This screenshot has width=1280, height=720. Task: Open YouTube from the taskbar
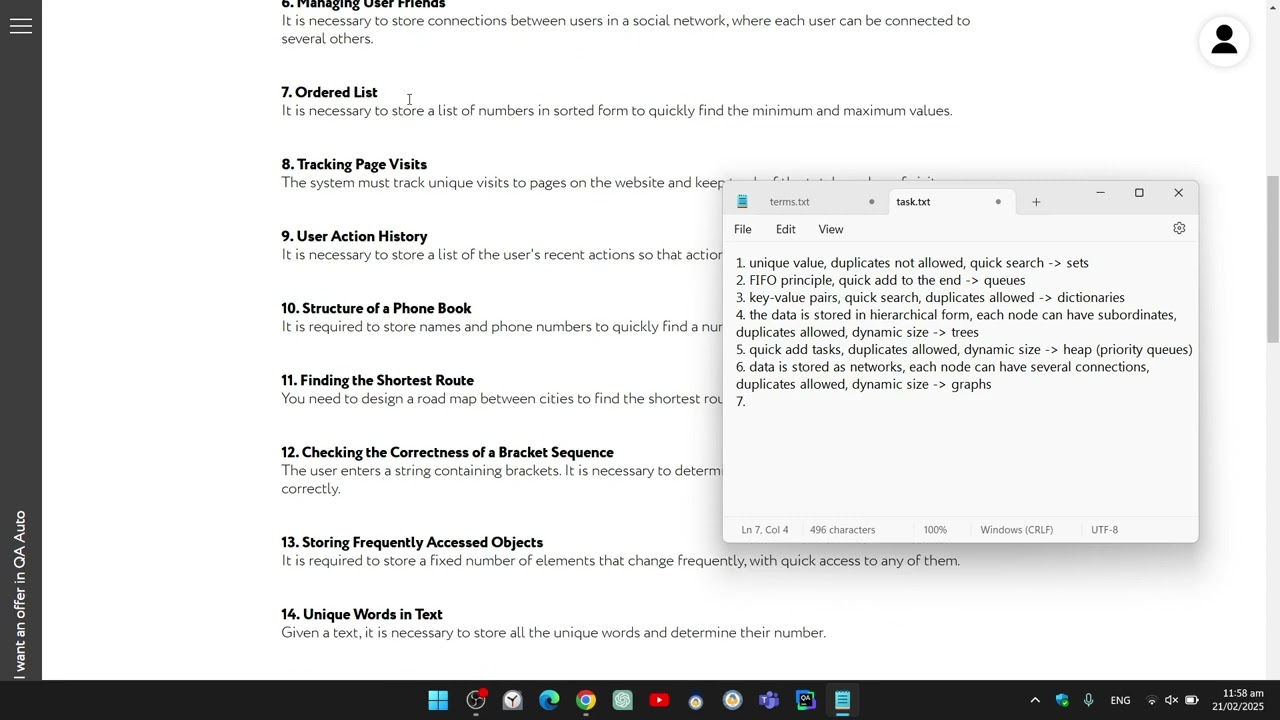tap(659, 700)
